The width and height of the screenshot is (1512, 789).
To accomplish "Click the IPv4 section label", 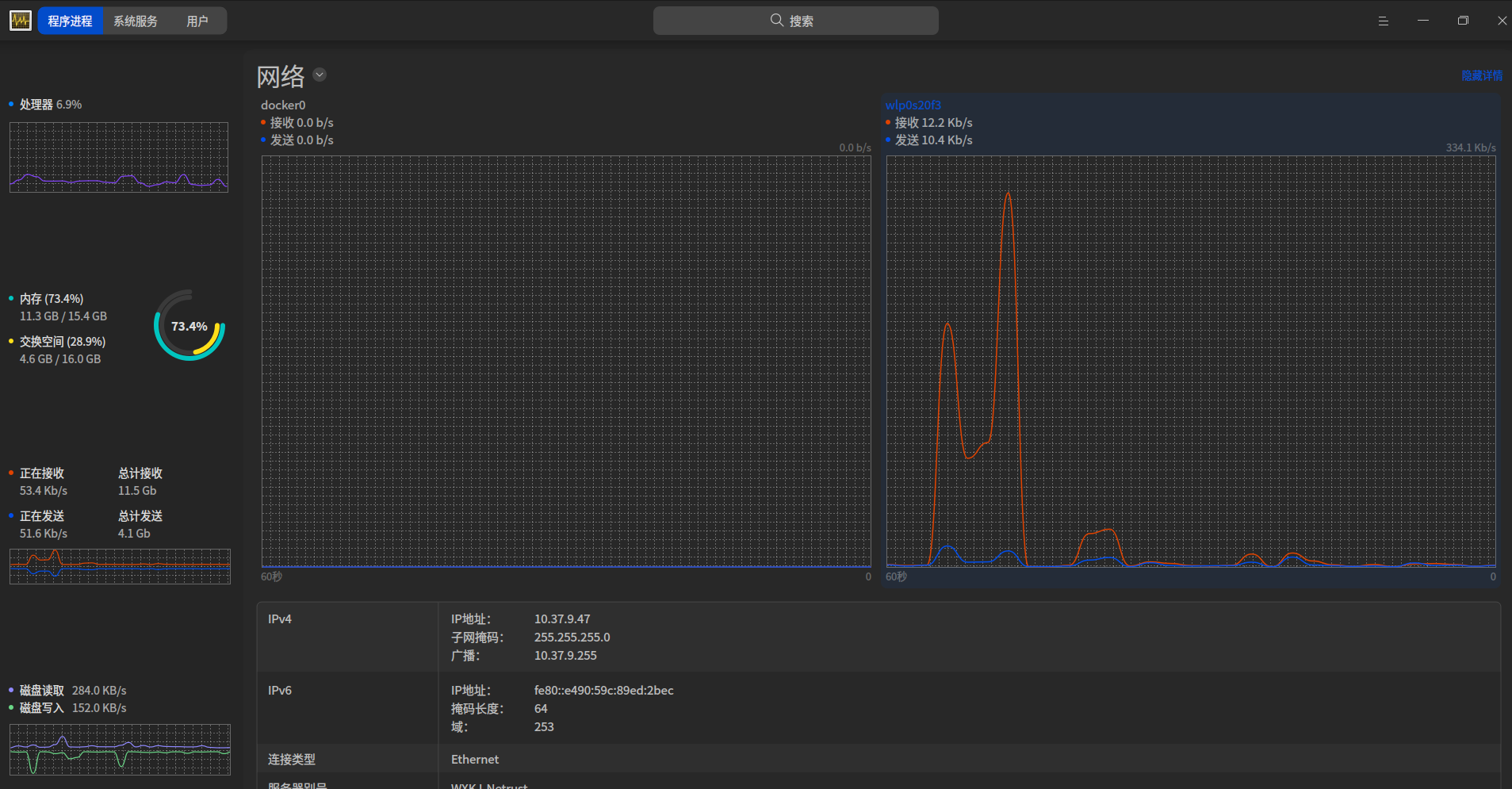I will 280,619.
